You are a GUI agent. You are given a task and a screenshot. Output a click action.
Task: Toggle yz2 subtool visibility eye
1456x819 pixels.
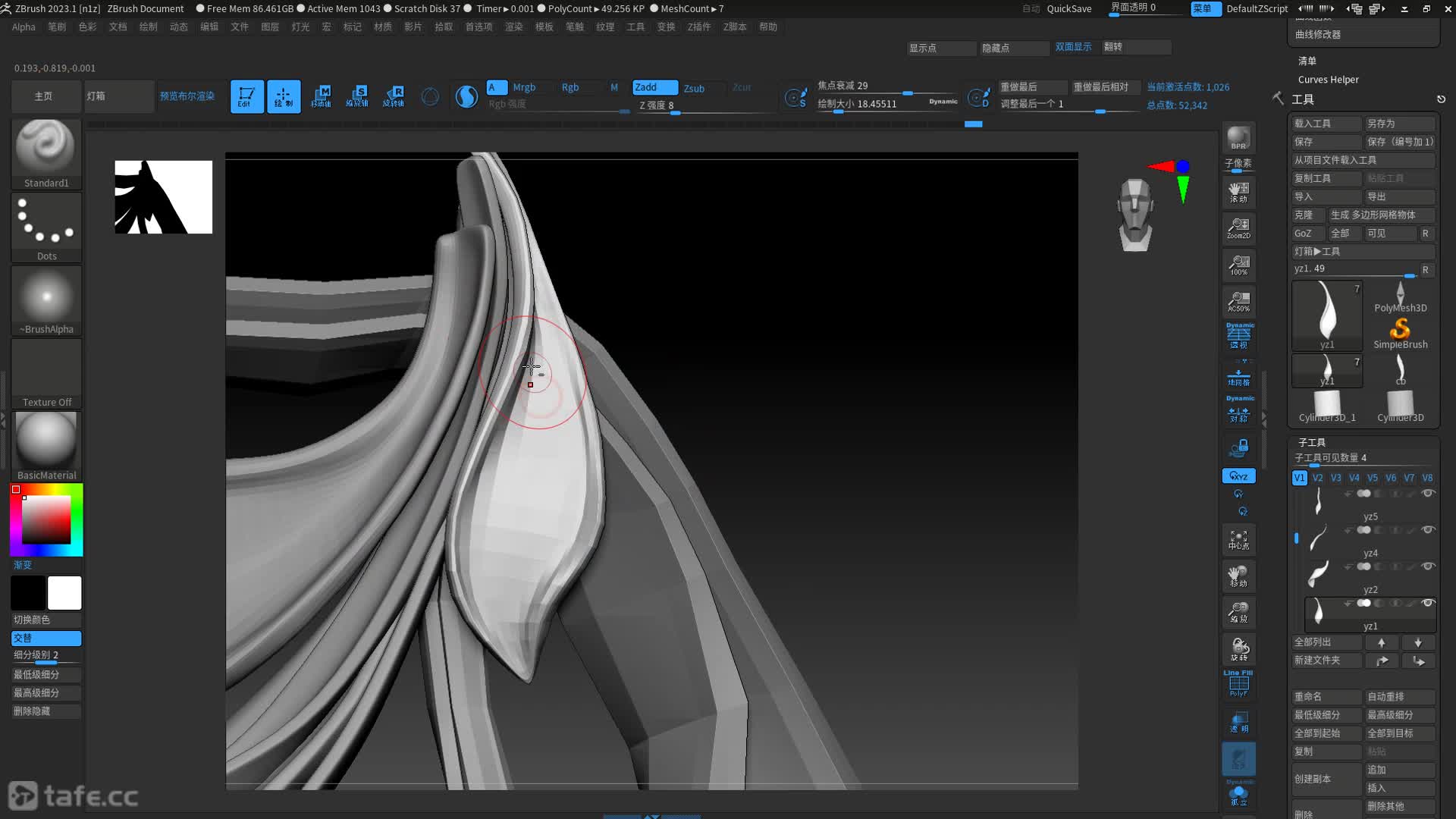point(1428,566)
